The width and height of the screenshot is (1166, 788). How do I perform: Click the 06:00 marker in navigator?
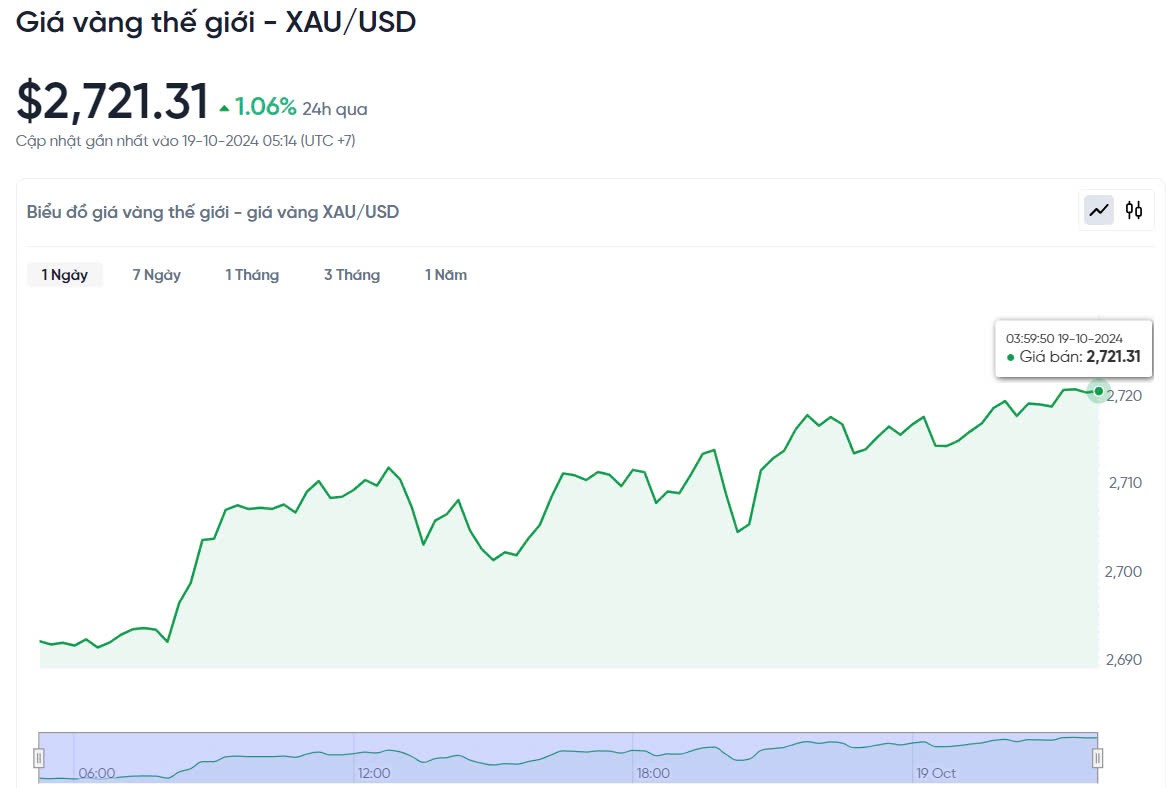pos(97,773)
